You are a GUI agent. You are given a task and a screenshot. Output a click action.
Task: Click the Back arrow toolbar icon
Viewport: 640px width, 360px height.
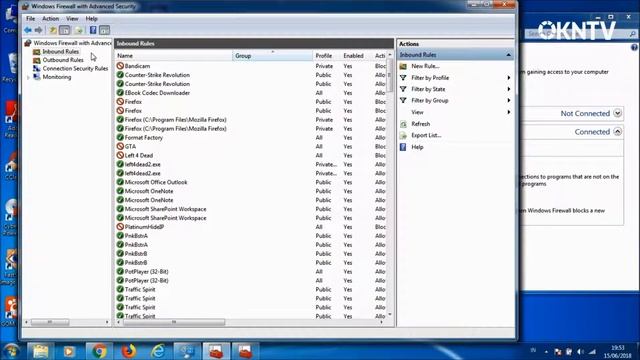28,30
